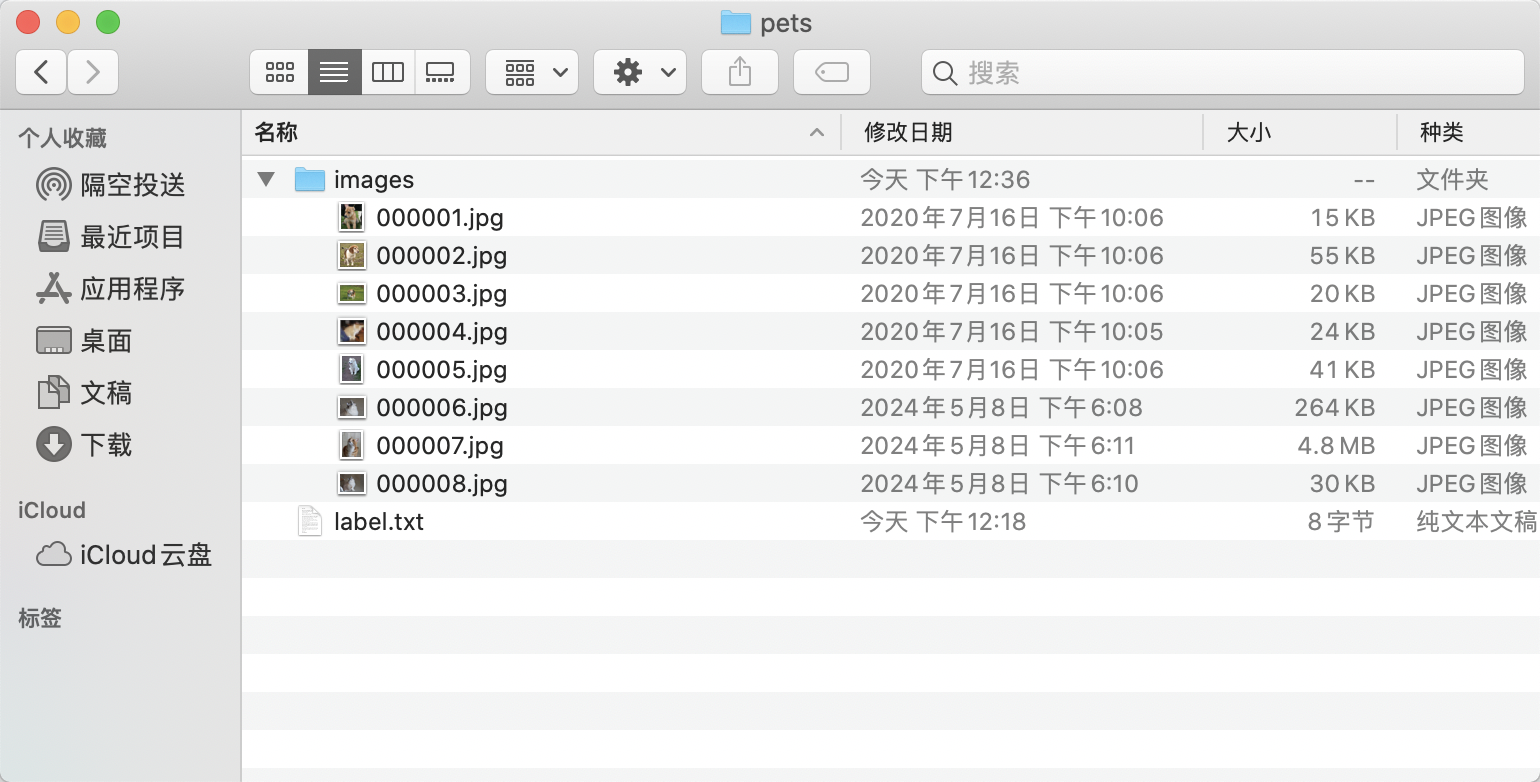The image size is (1540, 782).
Task: Click the 标签 sidebar section heading
Action: 40,618
